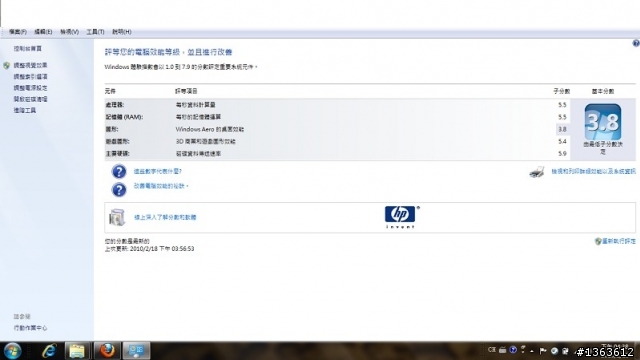
Task: Select the 主要硬碟 row label
Action: coord(117,154)
